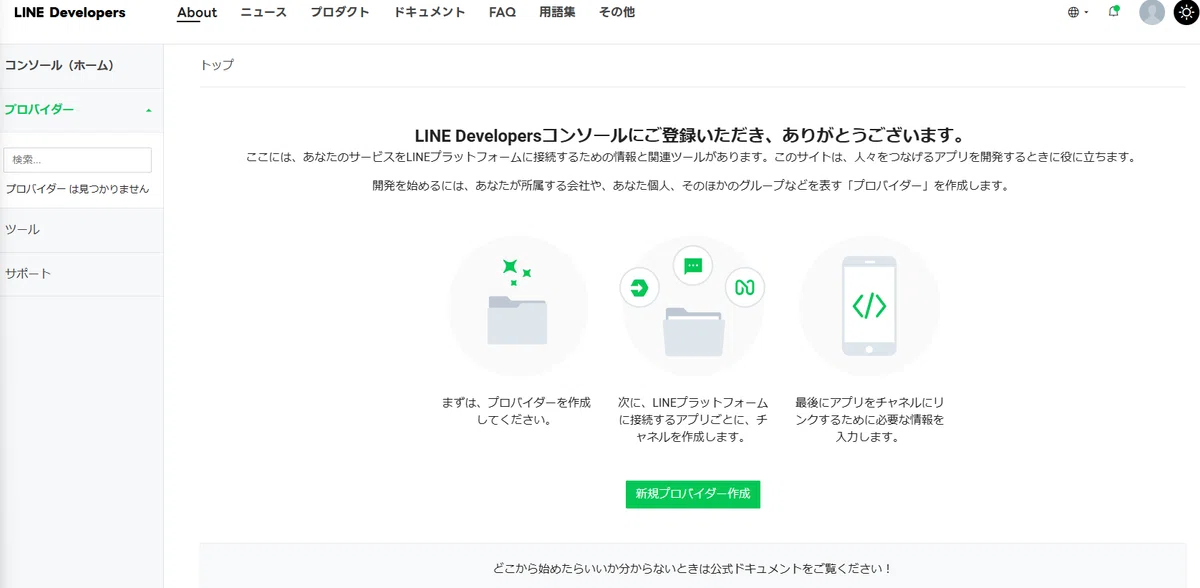
Task: Open the 用語集 menu item
Action: pyautogui.click(x=557, y=13)
